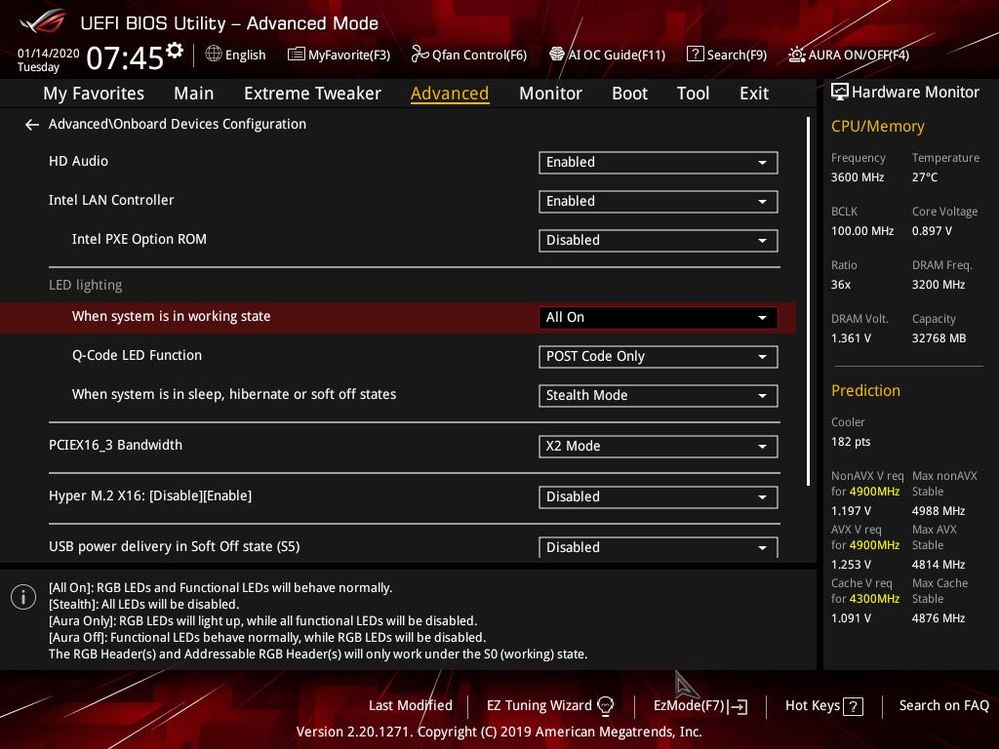Screen dimensions: 999x749
Task: Click the LED lighting section heading
Action: (x=85, y=285)
